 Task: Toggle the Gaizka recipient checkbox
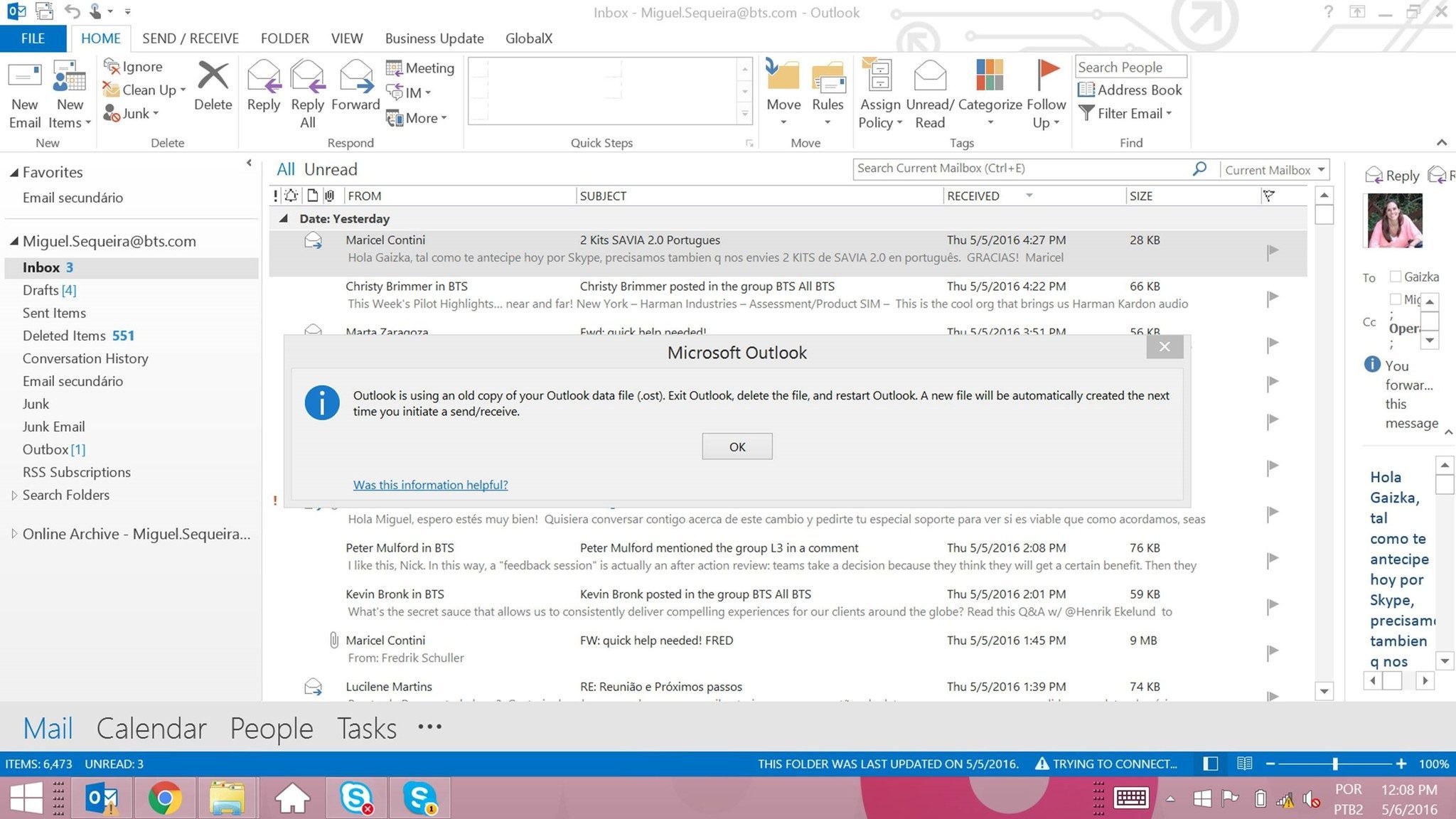point(1396,277)
